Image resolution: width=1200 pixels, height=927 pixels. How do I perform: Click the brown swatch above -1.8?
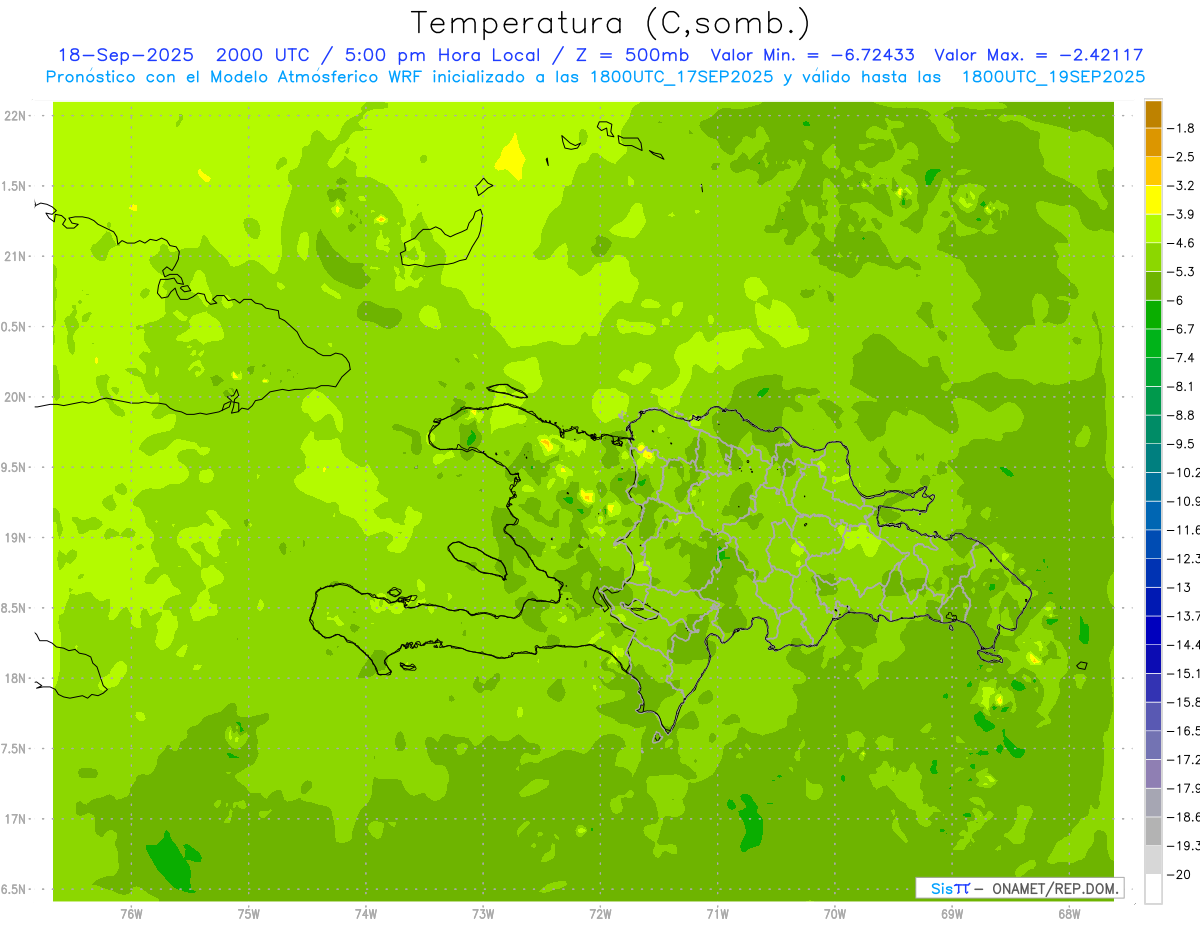tap(1153, 114)
